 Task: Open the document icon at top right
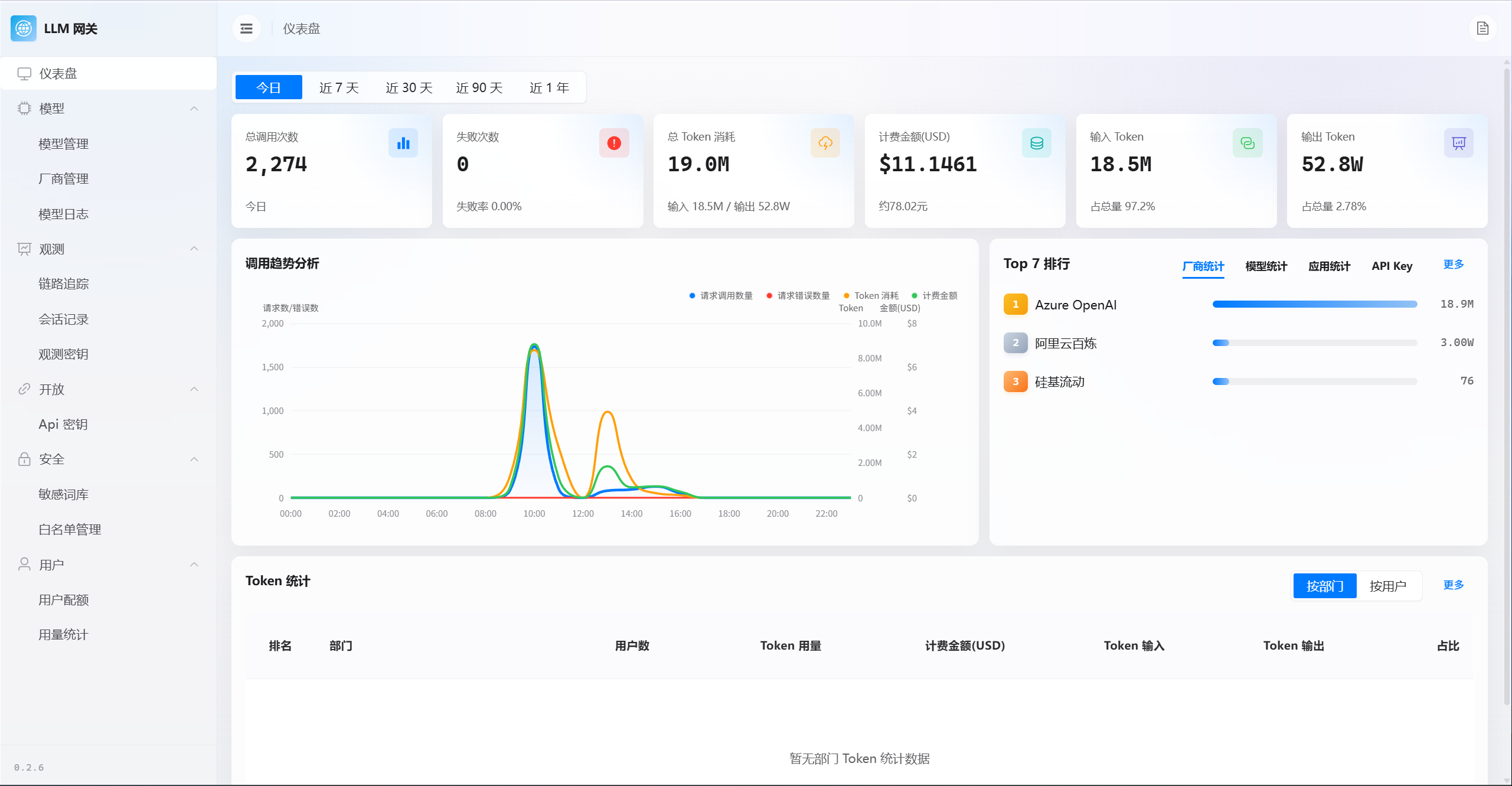coord(1482,28)
